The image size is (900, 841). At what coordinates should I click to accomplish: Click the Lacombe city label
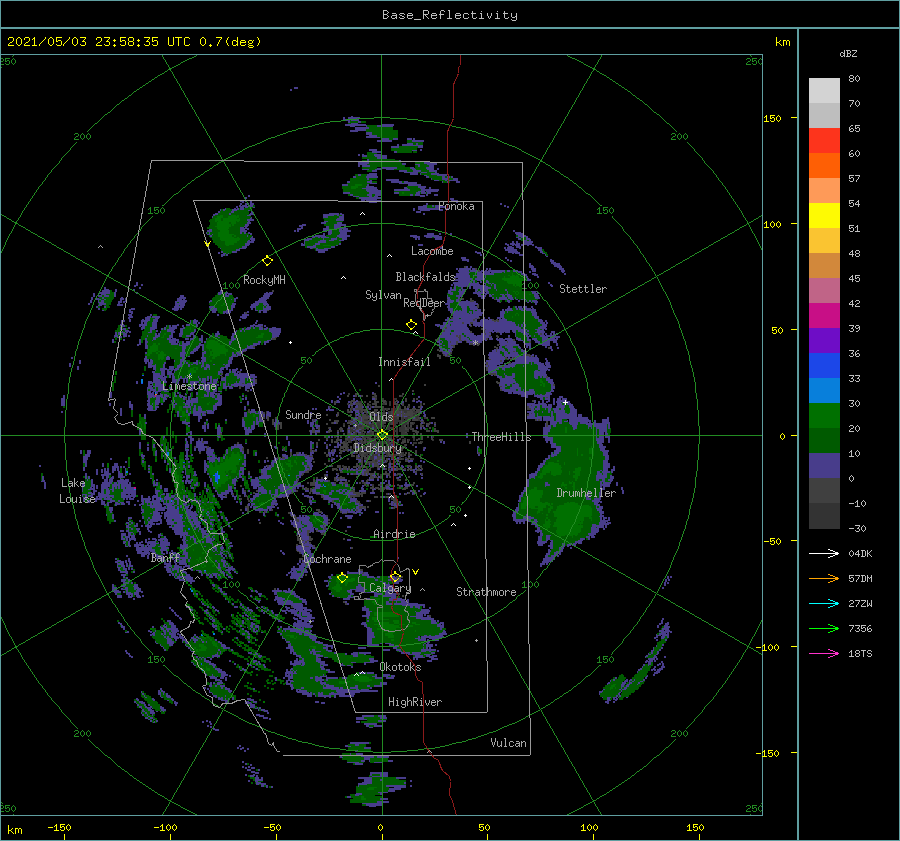pos(432,251)
